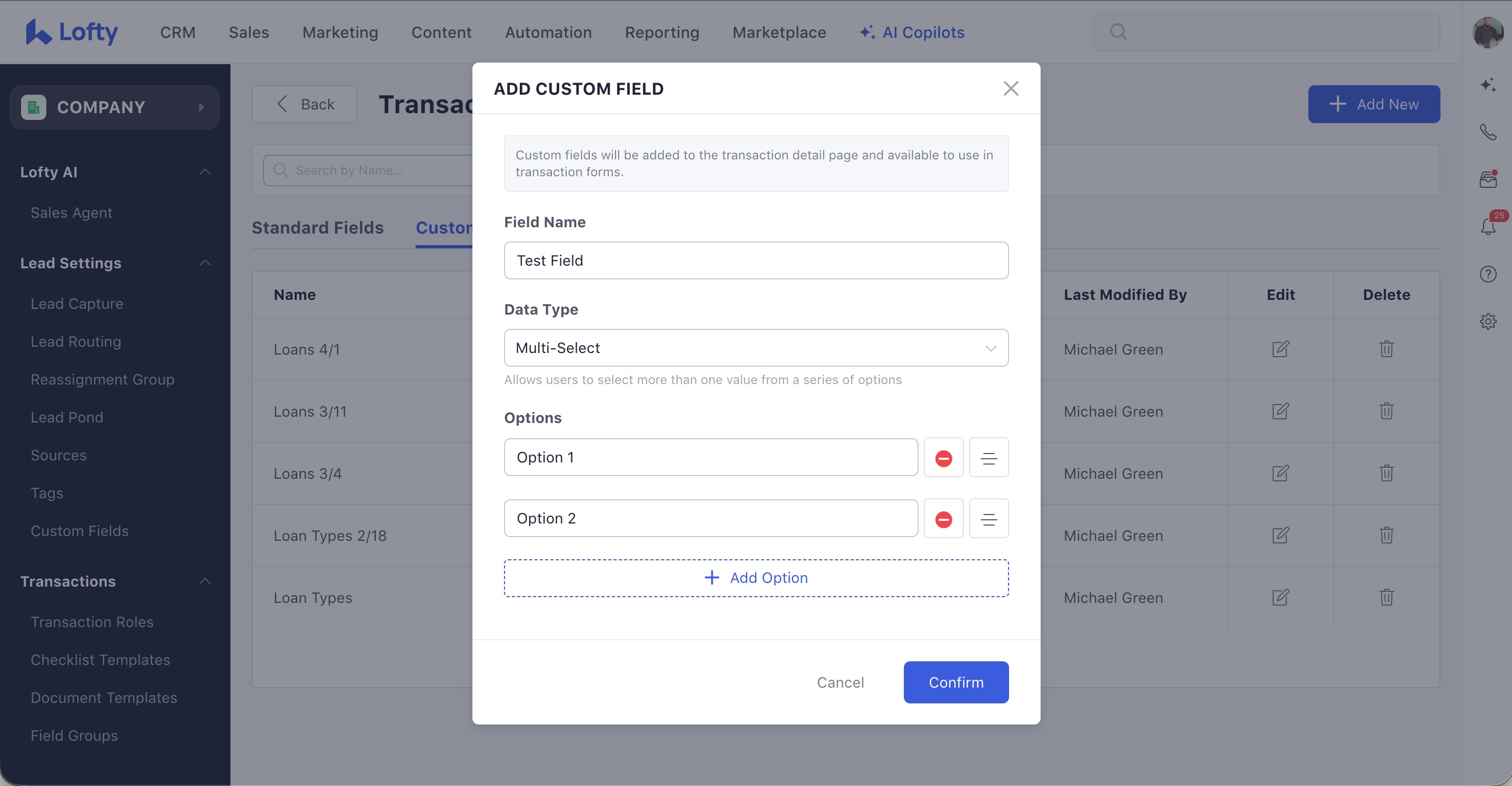The width and height of the screenshot is (1512, 786).
Task: Open the Data Type Multi-Select dropdown
Action: (x=756, y=348)
